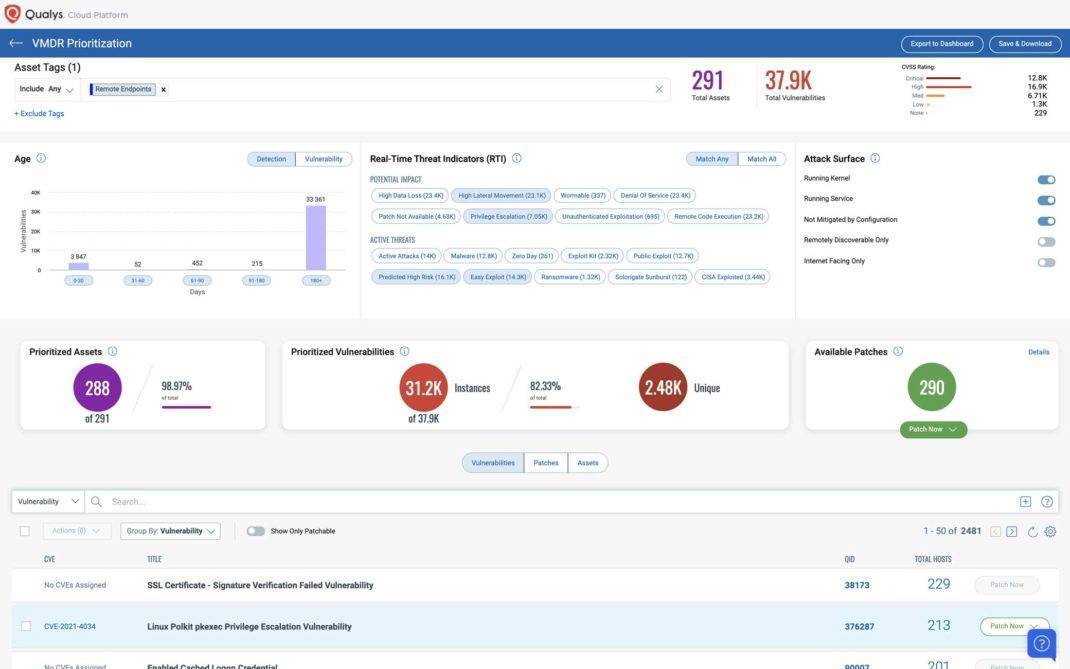Click the add-column plus icon by search

[x=1025, y=502]
